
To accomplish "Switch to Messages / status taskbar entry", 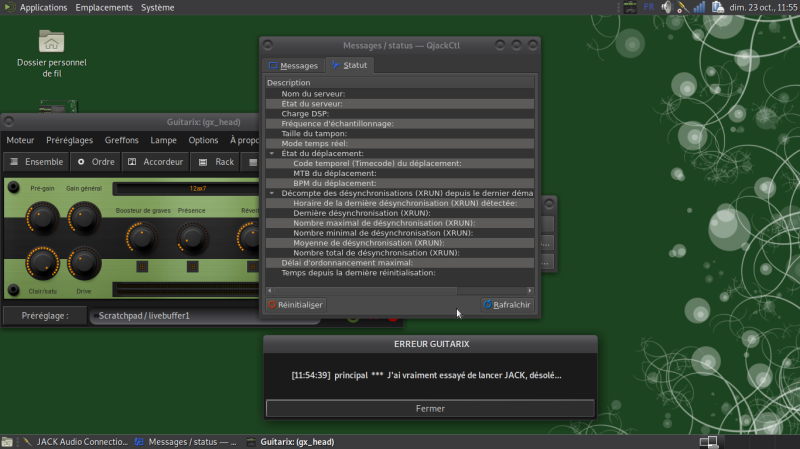I will pos(186,442).
